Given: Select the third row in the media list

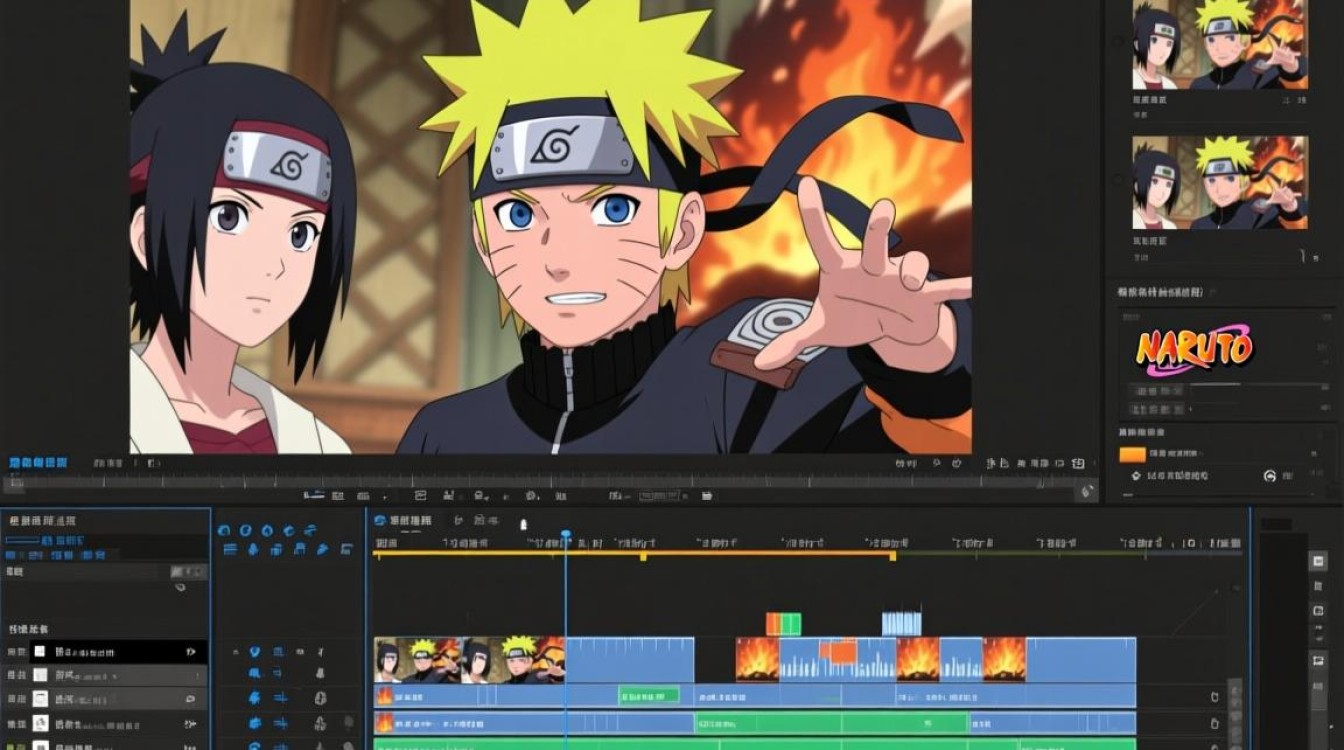Looking at the screenshot, I should click(104, 699).
